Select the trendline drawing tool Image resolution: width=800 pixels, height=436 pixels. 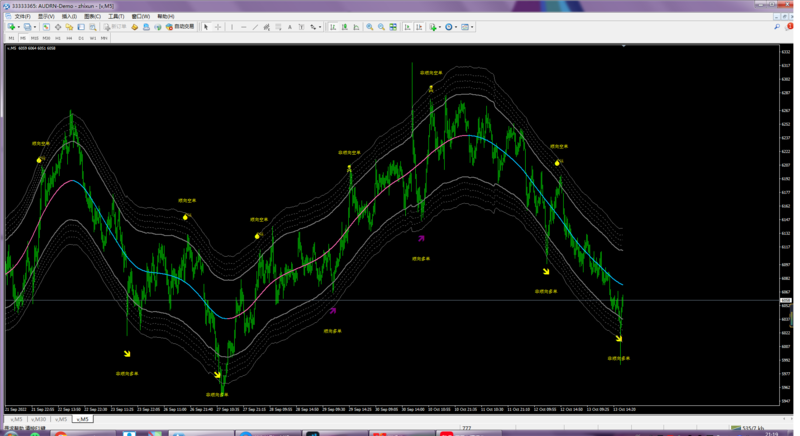(x=255, y=27)
